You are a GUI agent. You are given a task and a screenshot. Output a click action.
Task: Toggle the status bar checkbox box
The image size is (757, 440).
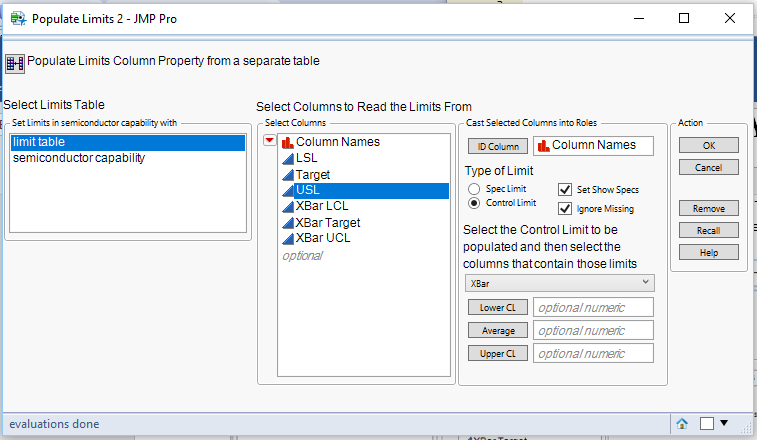click(x=706, y=423)
